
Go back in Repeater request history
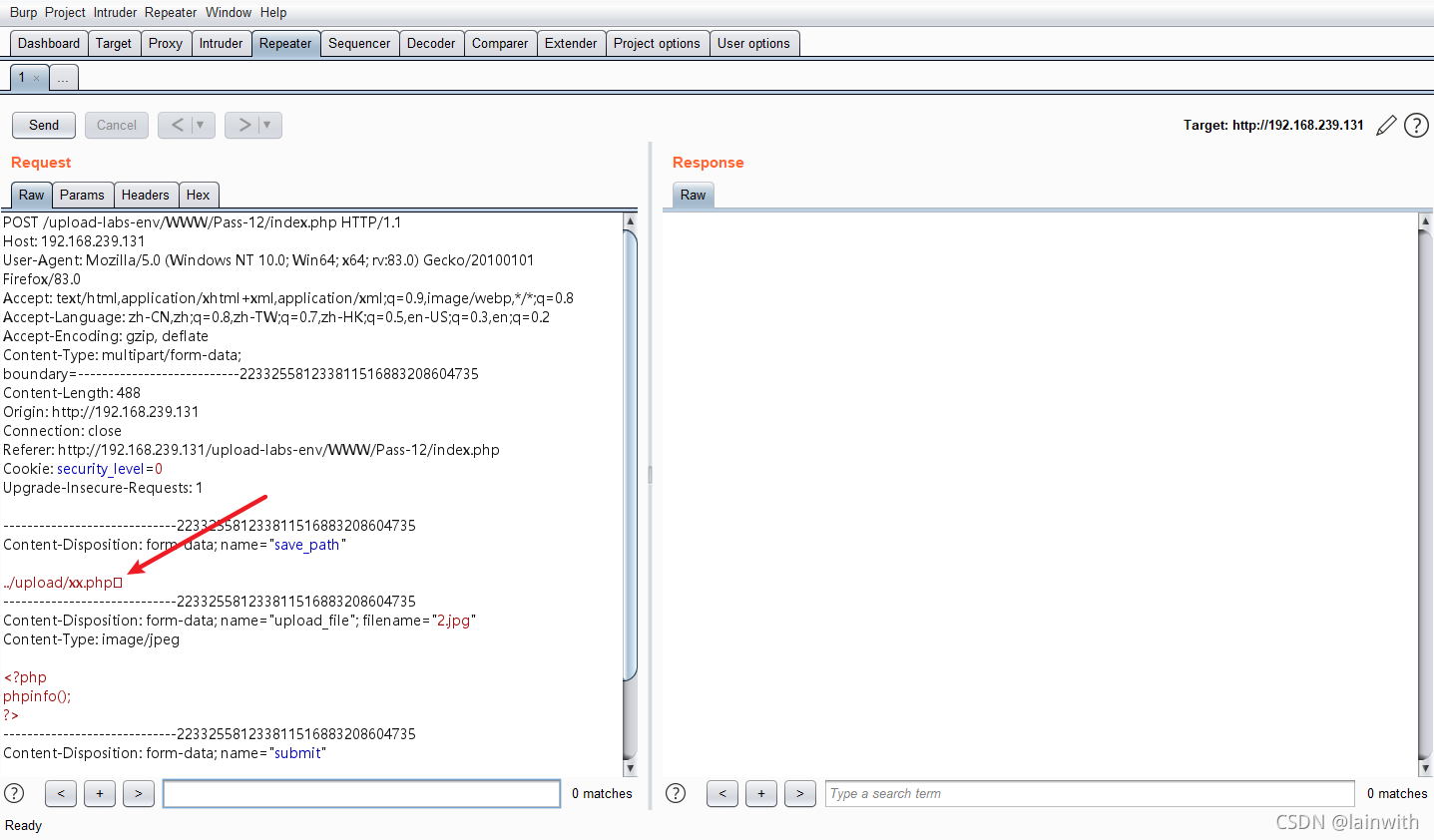[178, 125]
